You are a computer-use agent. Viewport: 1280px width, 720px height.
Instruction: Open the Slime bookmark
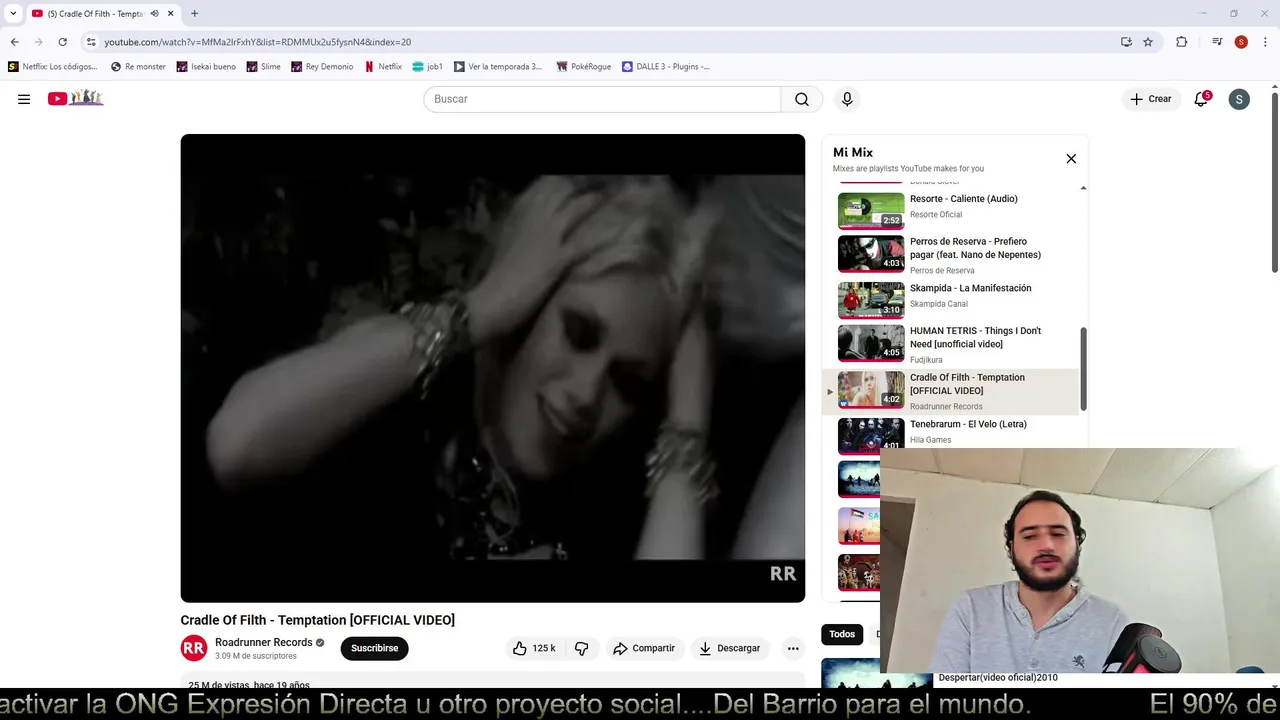click(264, 67)
